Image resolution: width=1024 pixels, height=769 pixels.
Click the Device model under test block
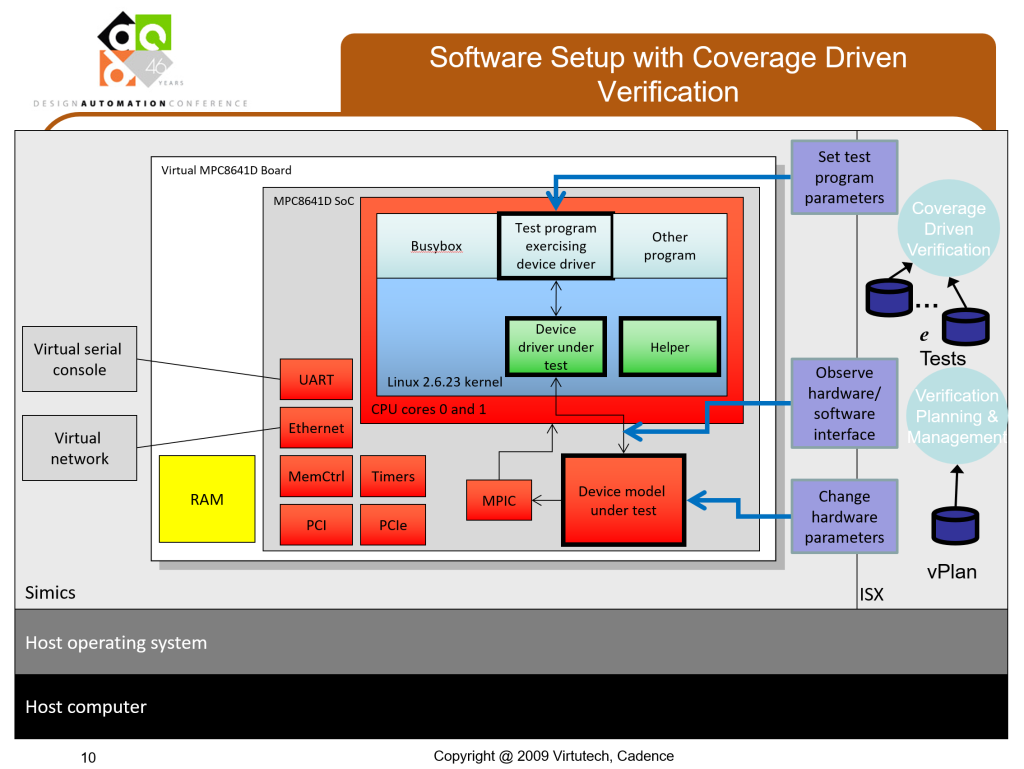[623, 500]
